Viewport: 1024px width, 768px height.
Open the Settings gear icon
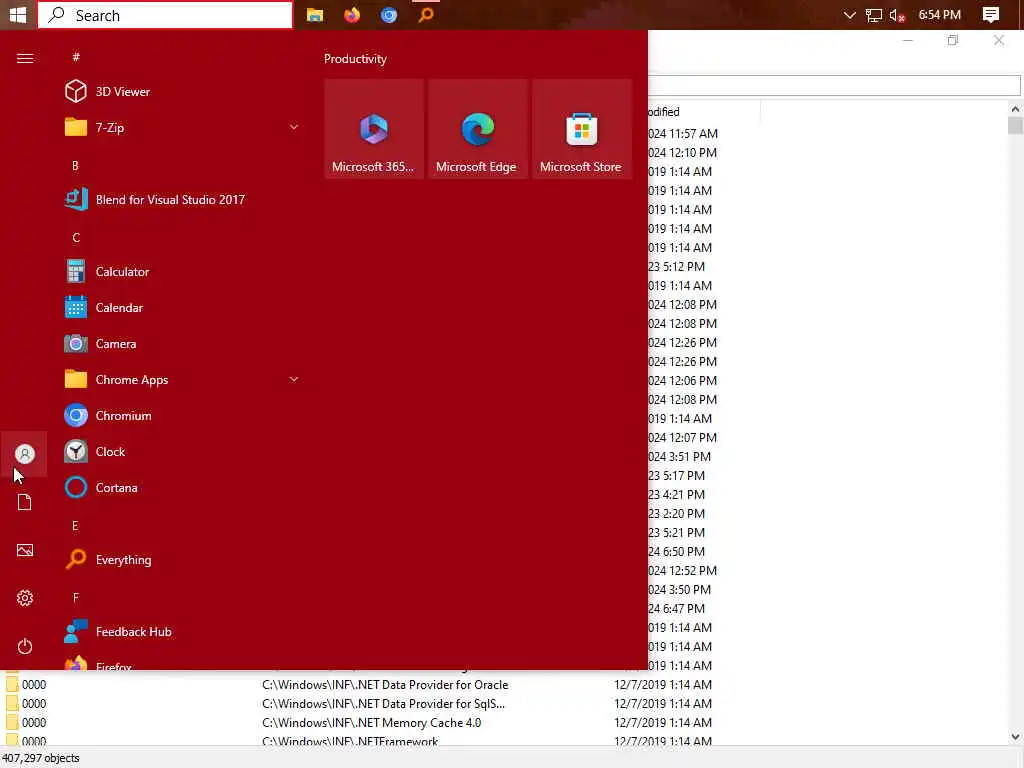click(25, 598)
